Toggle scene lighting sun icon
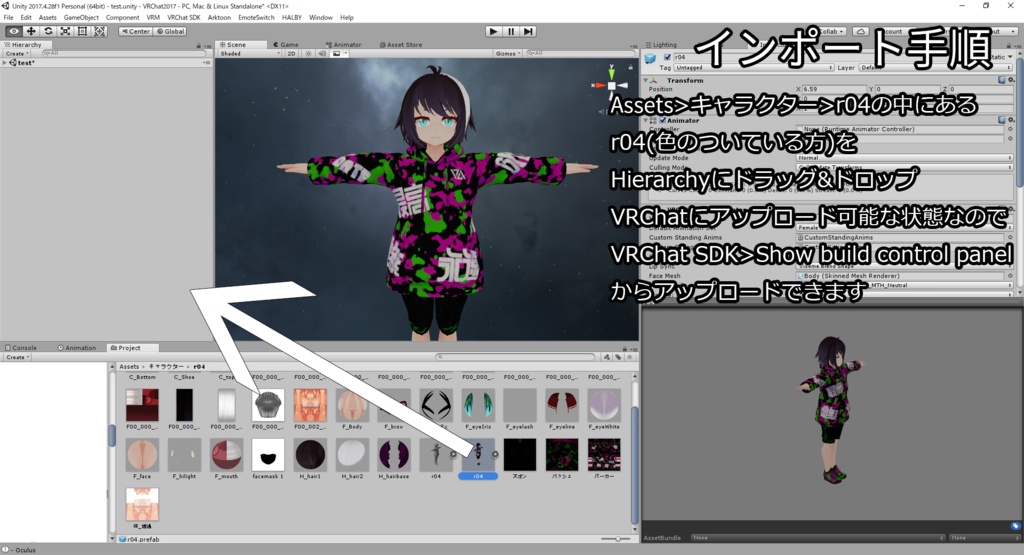Viewport: 1024px width, 555px height. click(308, 54)
